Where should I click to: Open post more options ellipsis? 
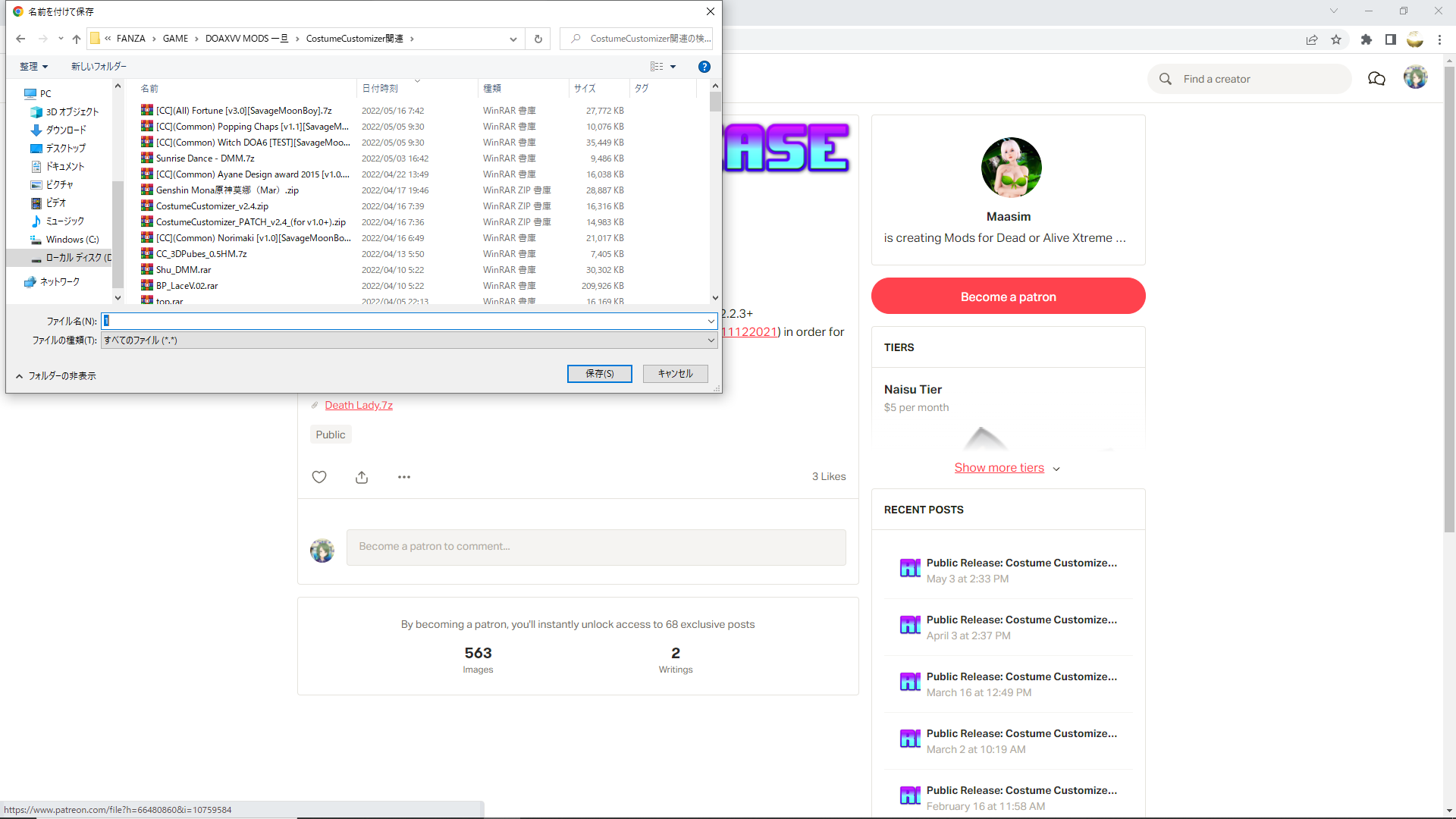click(x=404, y=477)
